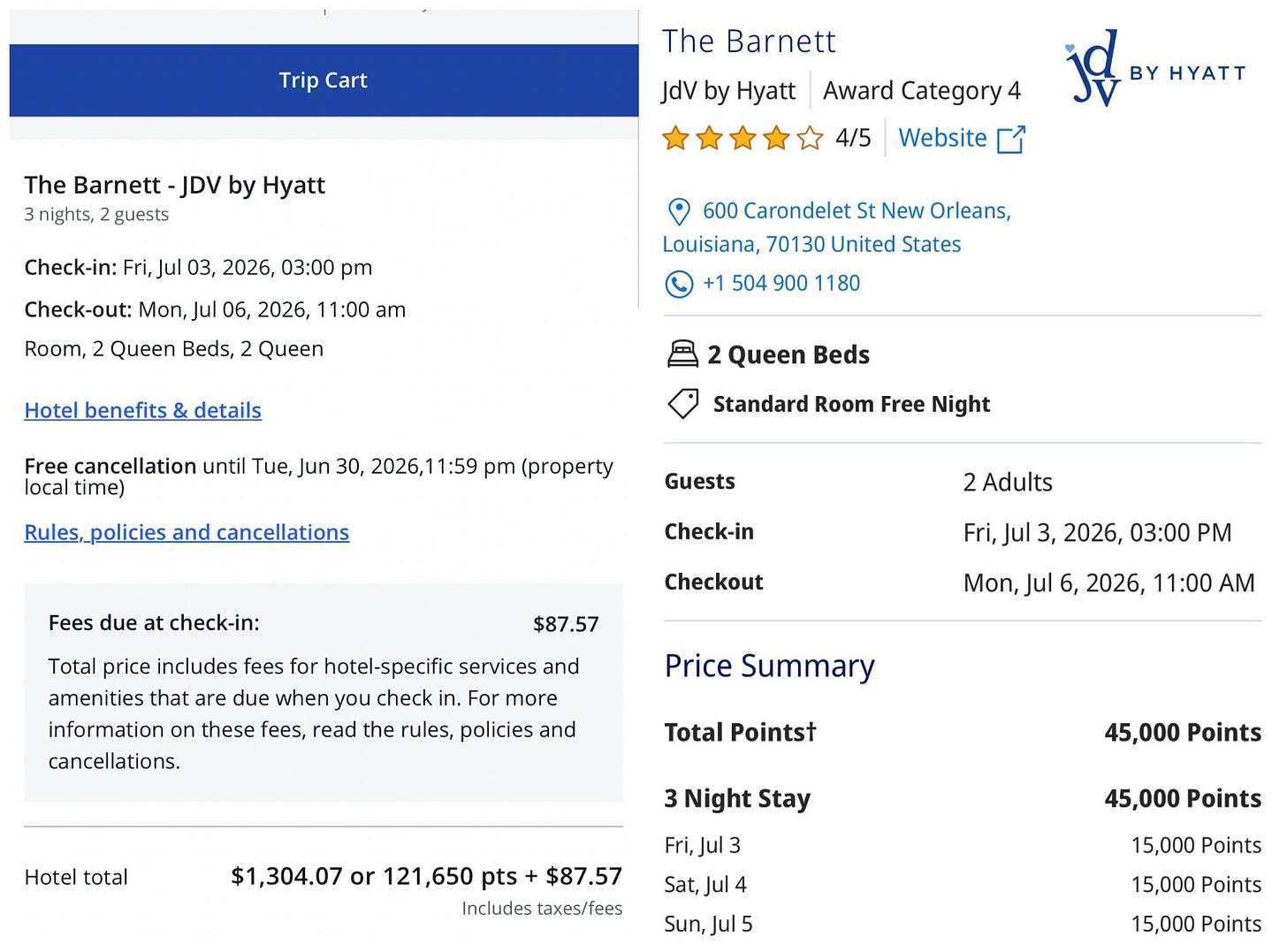Call the +1 504 900 1180 number link
Viewport: 1287px width, 952px height.
781,283
